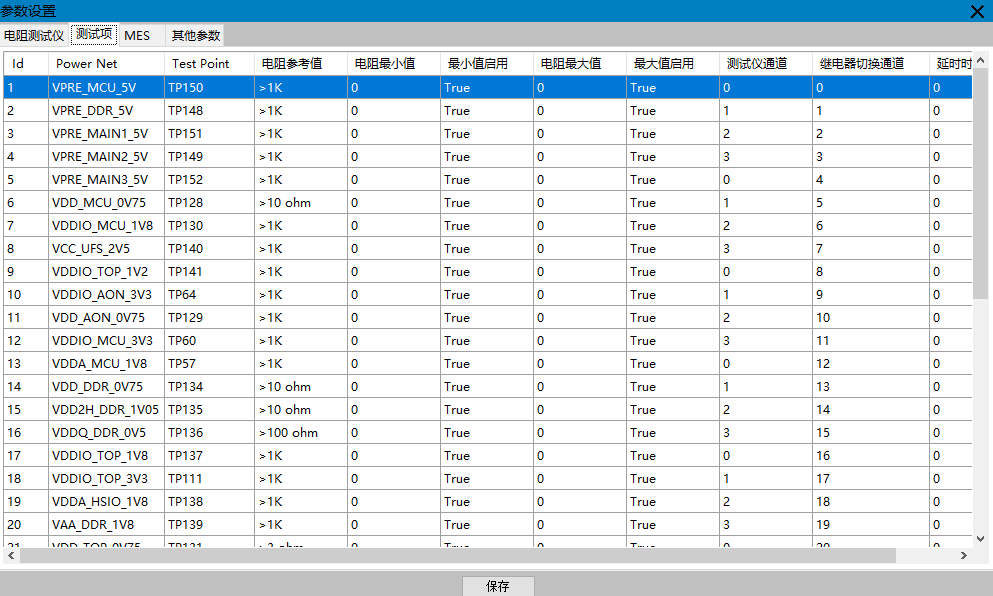Screen dimensions: 993x596
Task: Click the 电阻最大值 column header
Action: click(580, 63)
